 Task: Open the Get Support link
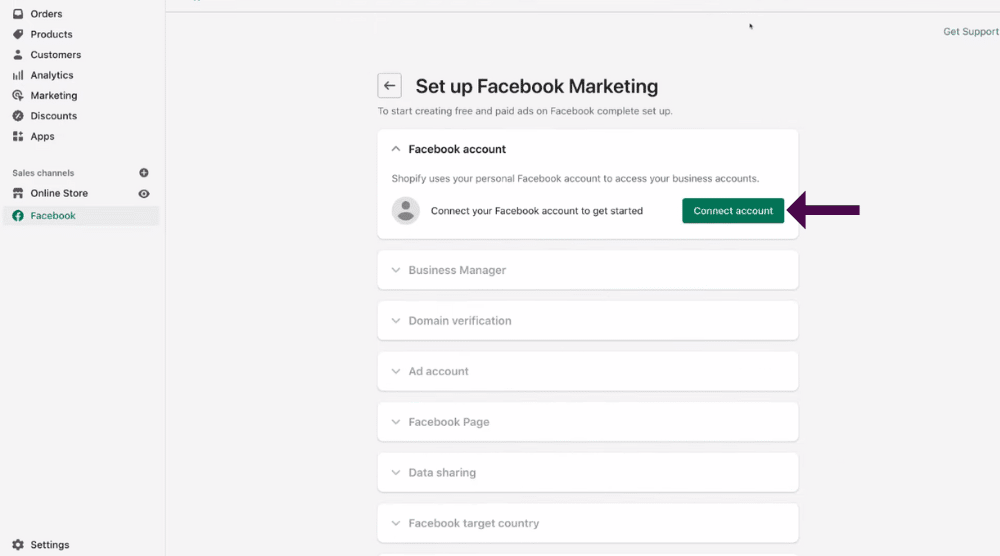[971, 31]
